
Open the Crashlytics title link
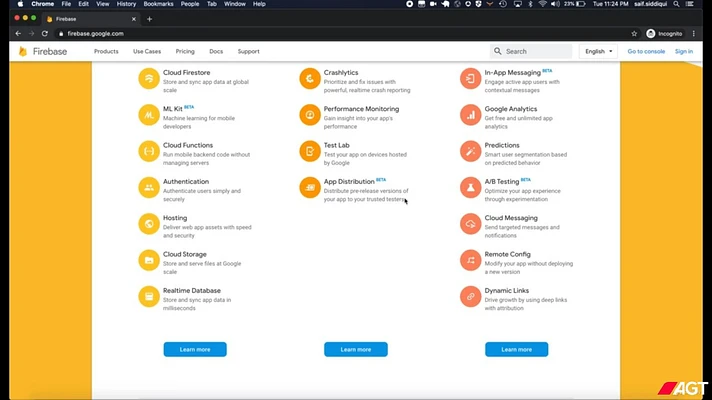[341, 73]
